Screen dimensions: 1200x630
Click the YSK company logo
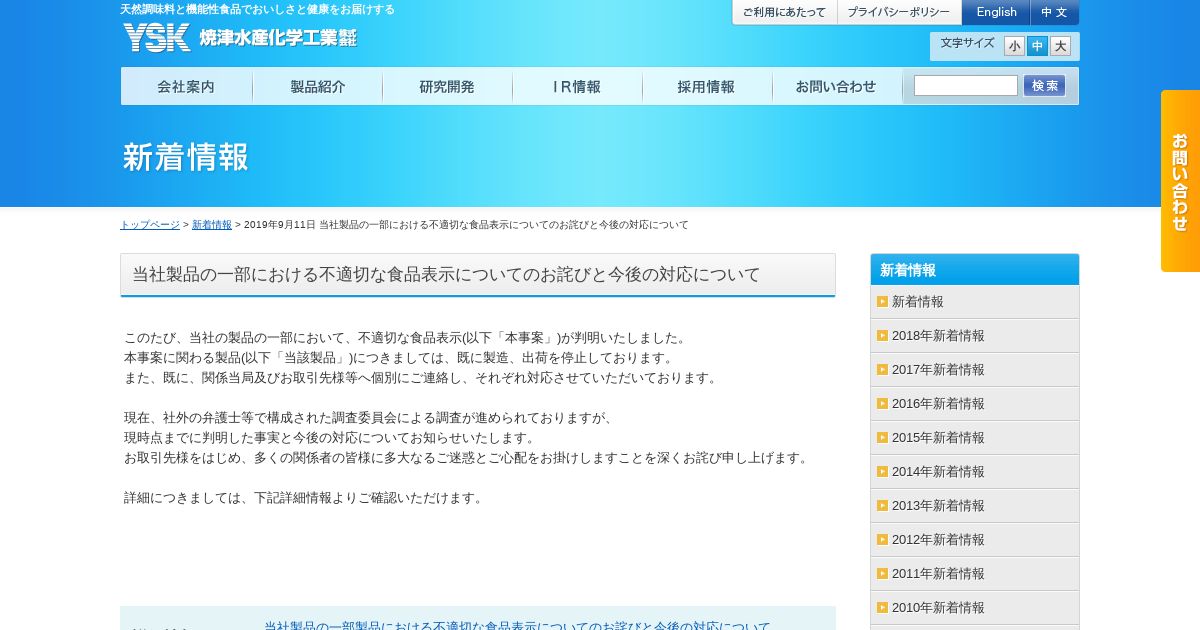(239, 38)
